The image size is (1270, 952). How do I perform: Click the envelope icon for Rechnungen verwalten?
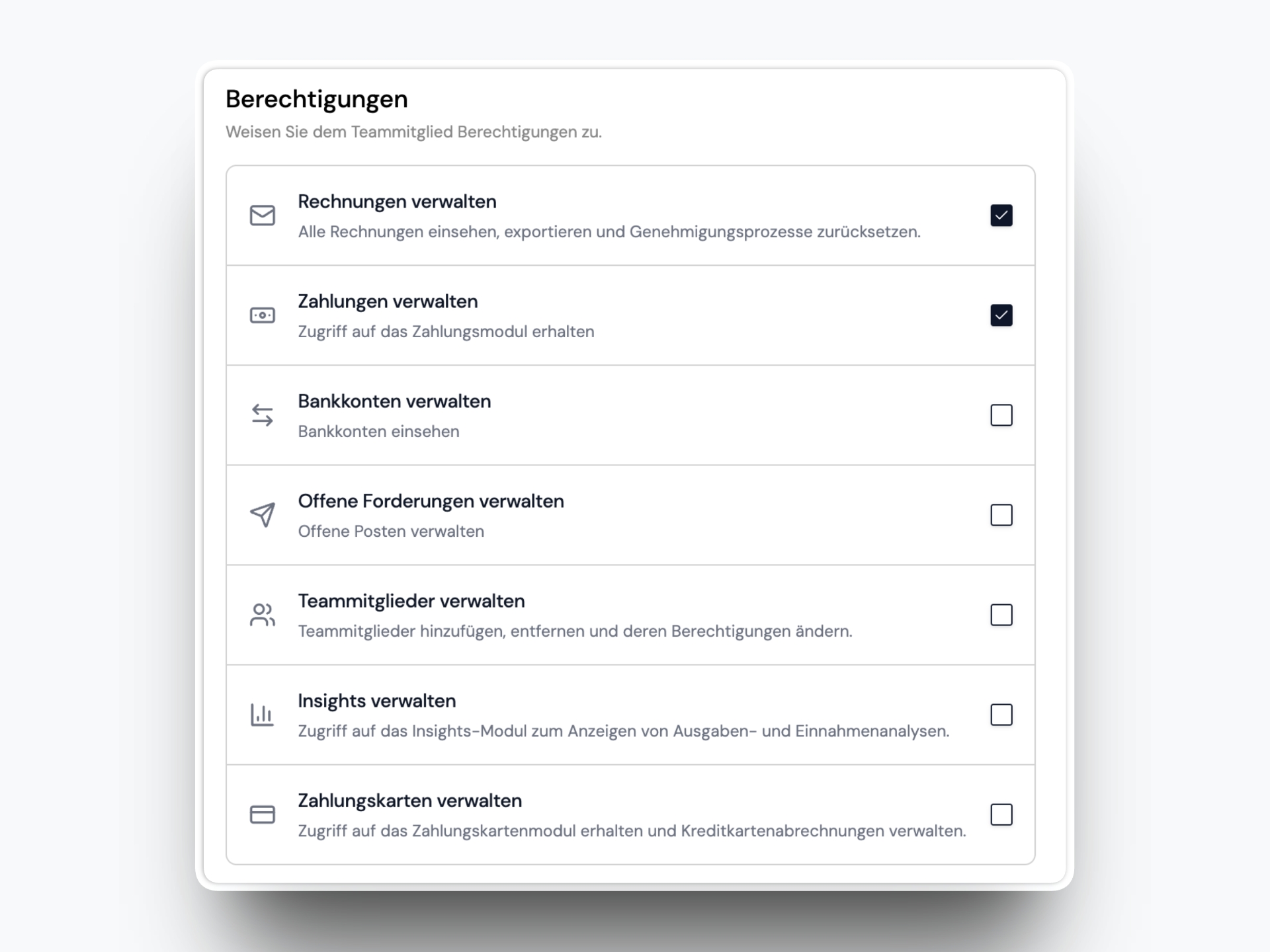tap(262, 216)
